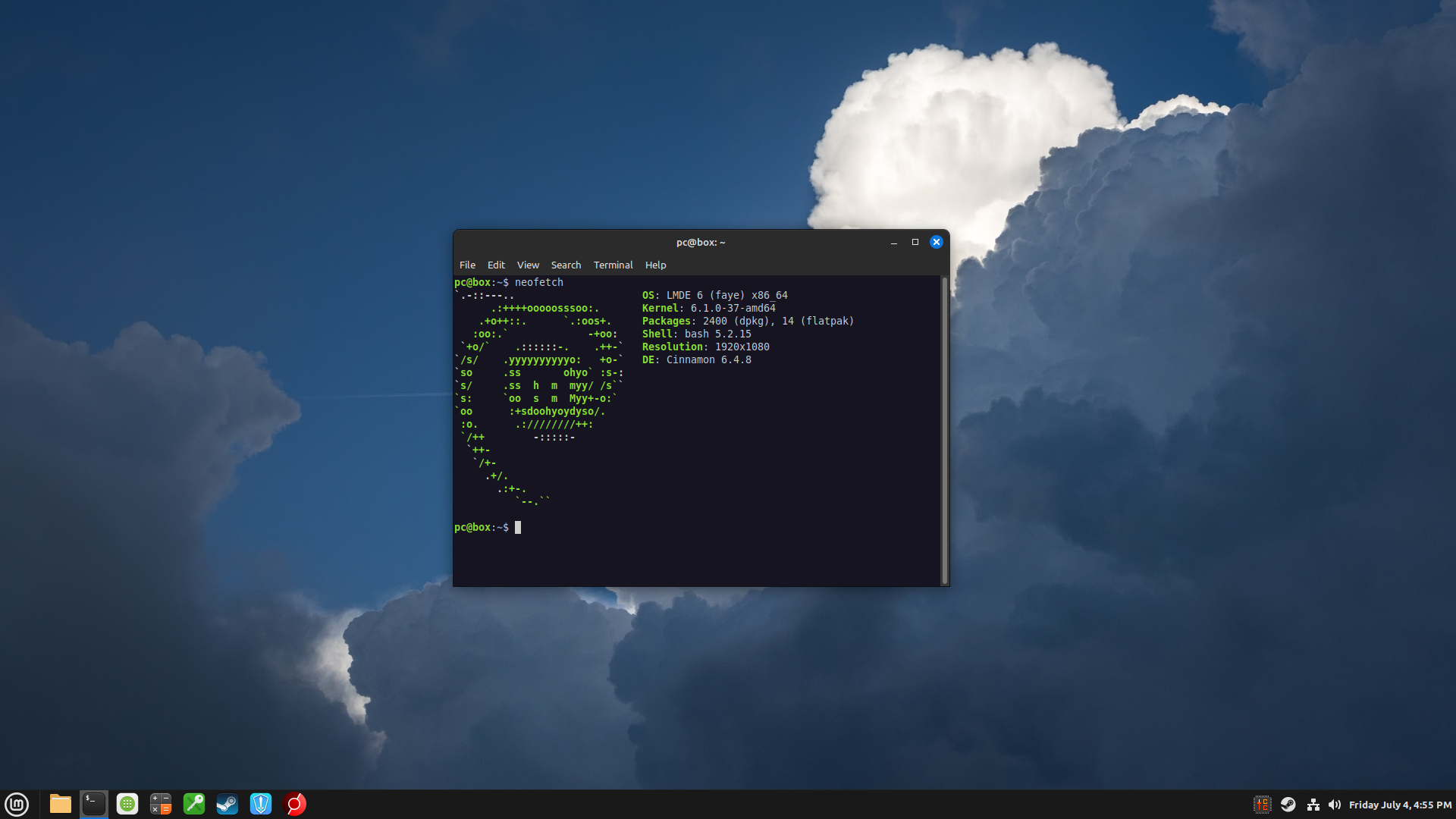Open the blue shield app icon
This screenshot has height=819, width=1456.
[261, 804]
